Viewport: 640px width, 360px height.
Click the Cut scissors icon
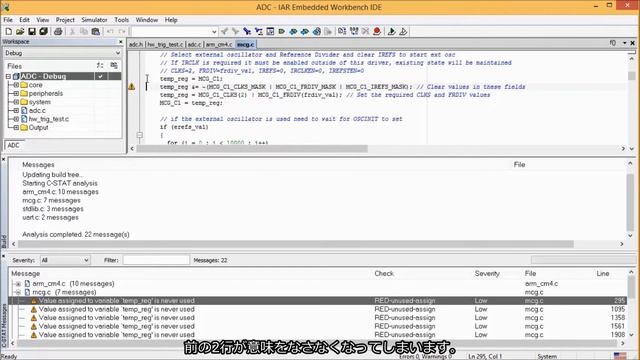[x=72, y=31]
